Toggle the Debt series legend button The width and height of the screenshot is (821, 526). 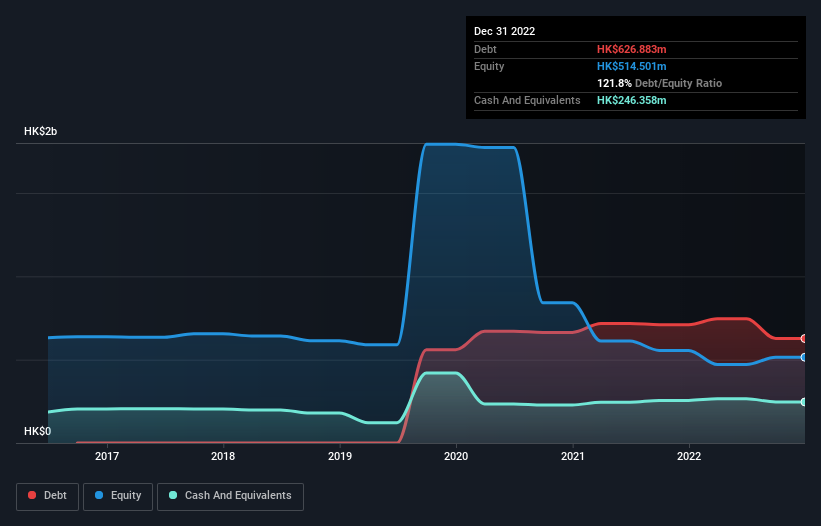47,496
